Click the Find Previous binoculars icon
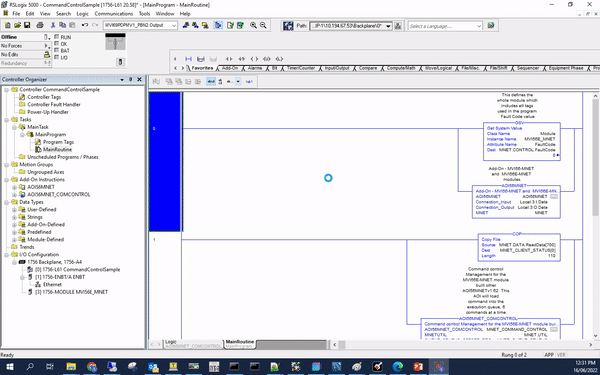 pyautogui.click(x=186, y=25)
